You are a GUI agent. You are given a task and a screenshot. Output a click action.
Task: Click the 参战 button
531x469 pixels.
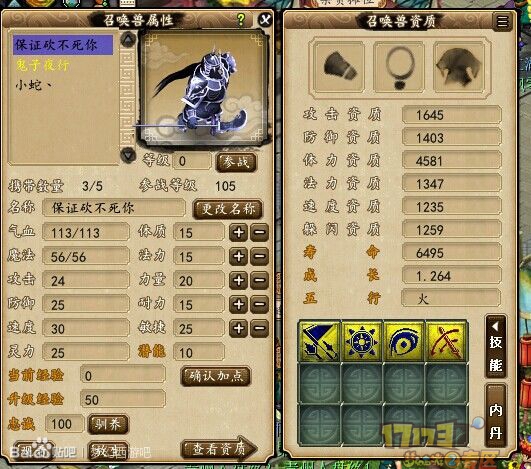click(x=236, y=162)
